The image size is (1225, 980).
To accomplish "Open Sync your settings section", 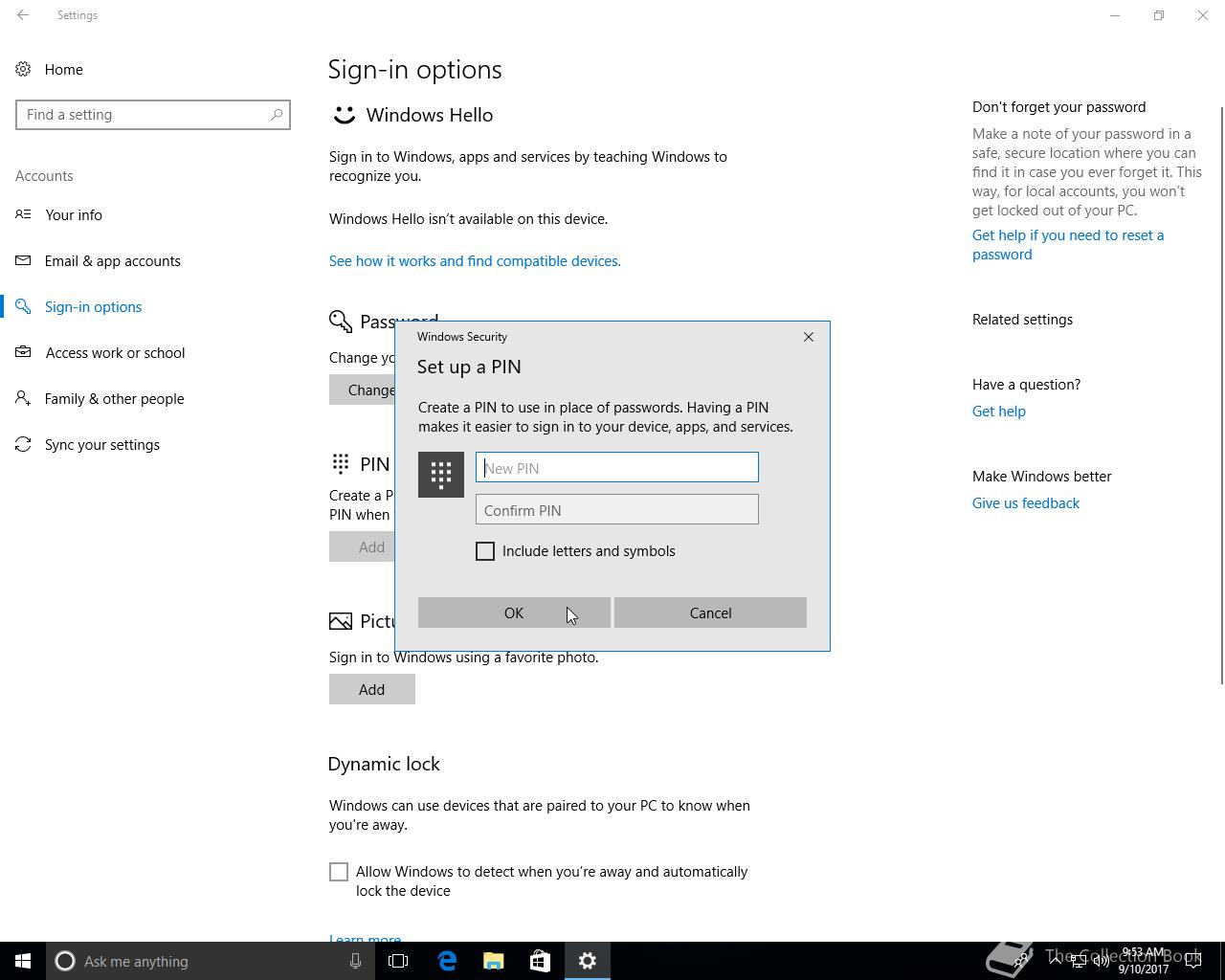I will tap(102, 444).
